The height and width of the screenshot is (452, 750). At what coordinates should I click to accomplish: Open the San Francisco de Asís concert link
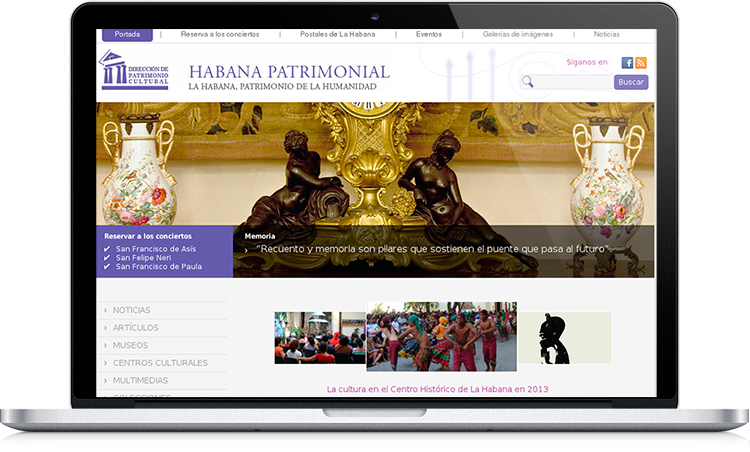click(x=155, y=249)
